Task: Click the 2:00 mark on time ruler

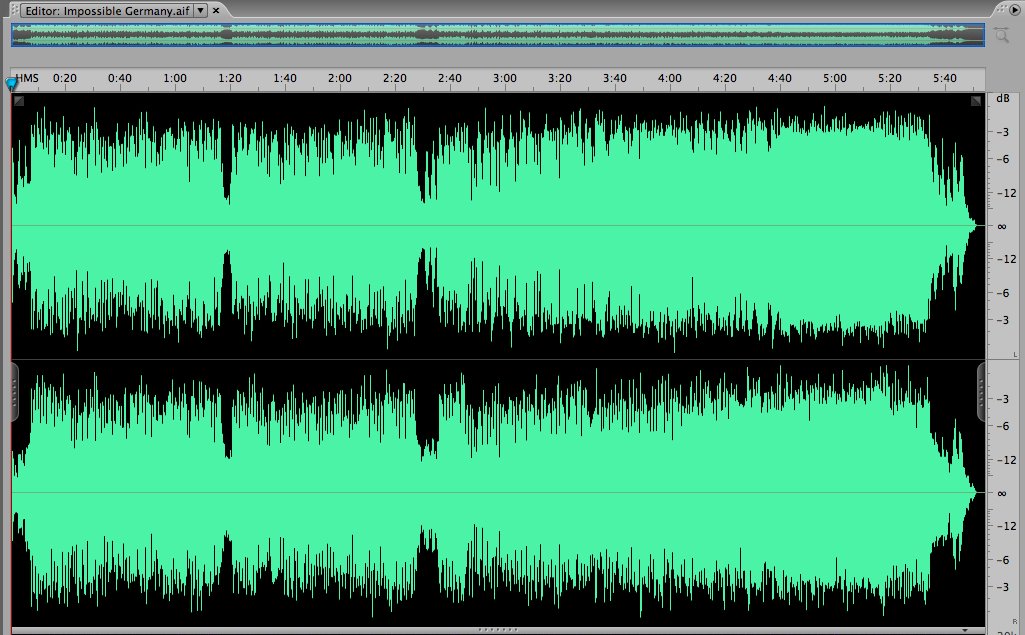Action: click(x=339, y=78)
